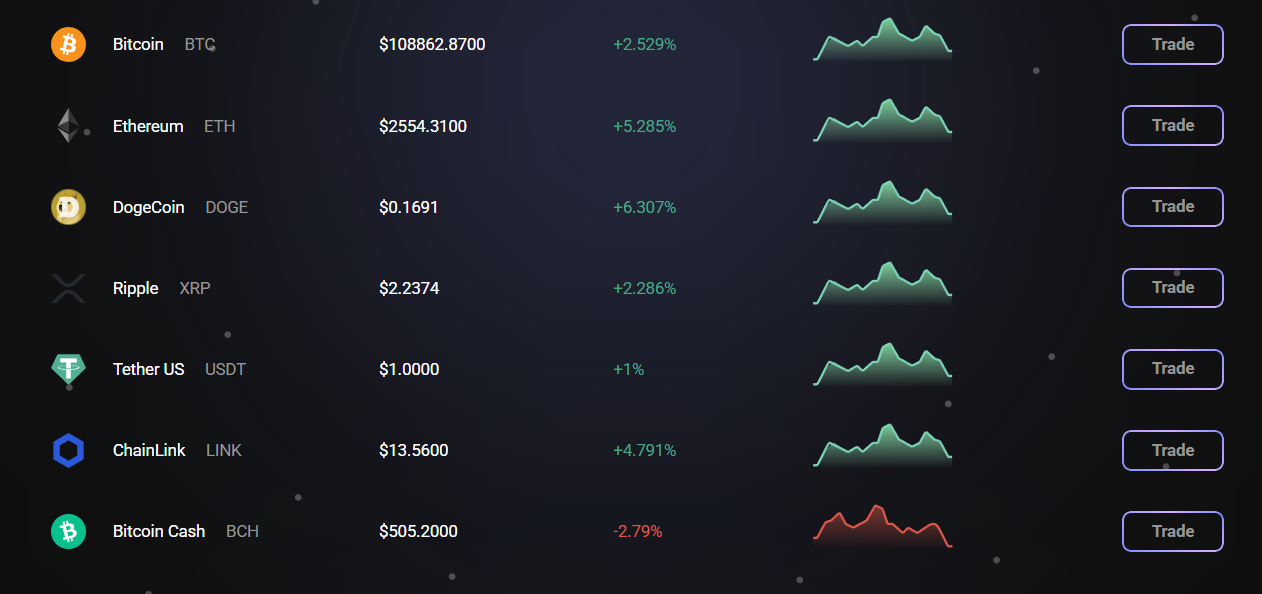Click the price $13.5600
This screenshot has height=594, width=1262.
[414, 450]
